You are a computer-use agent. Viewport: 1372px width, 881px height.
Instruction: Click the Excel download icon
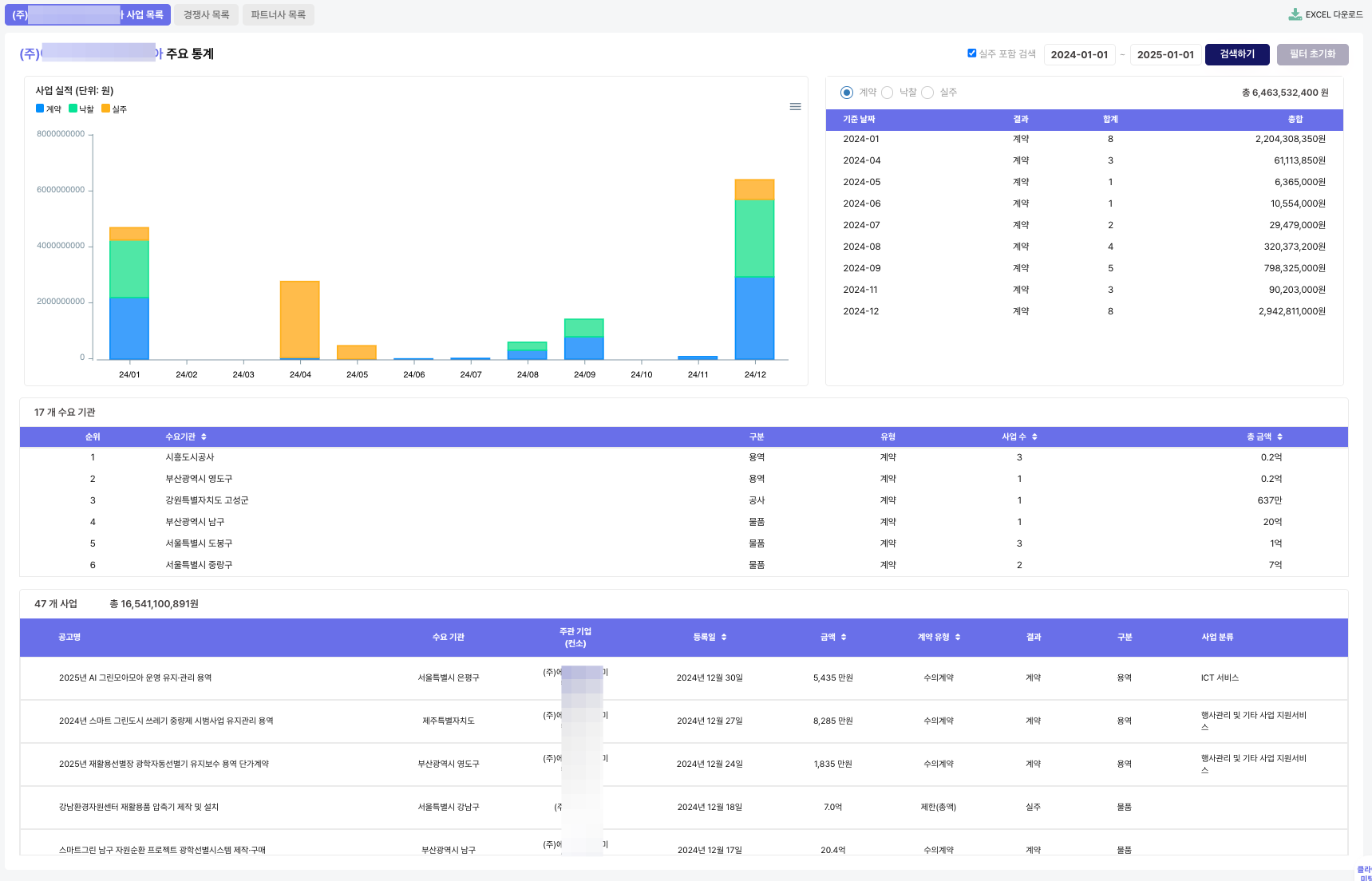[1295, 14]
